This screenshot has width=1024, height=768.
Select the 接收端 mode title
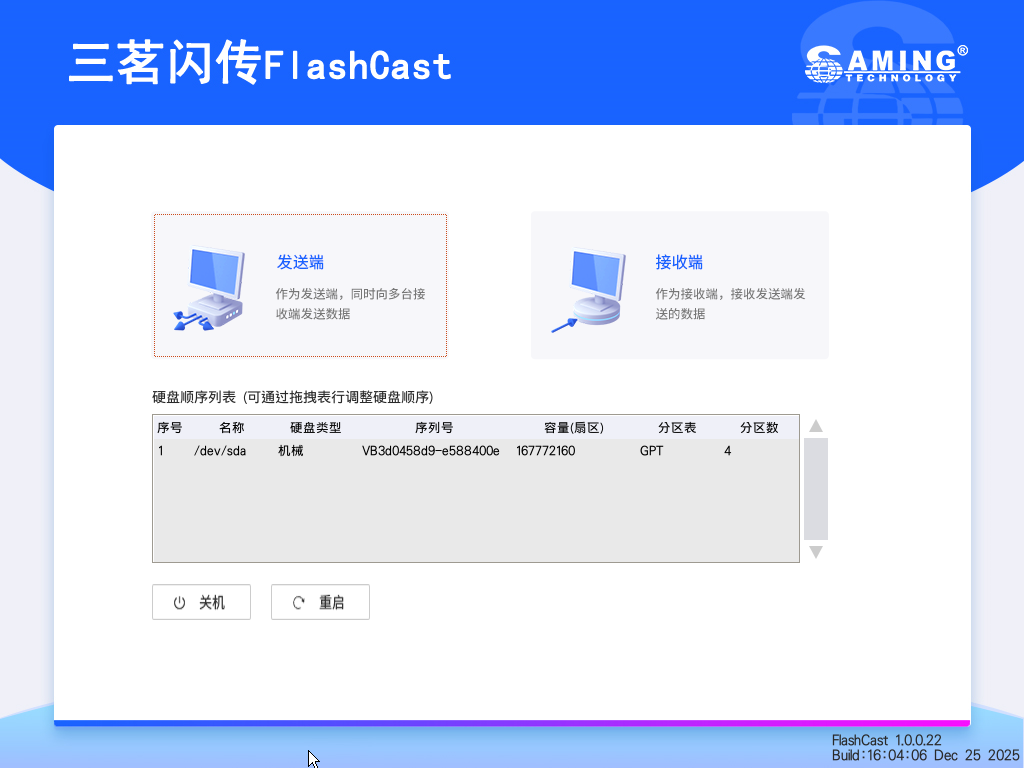pos(679,263)
